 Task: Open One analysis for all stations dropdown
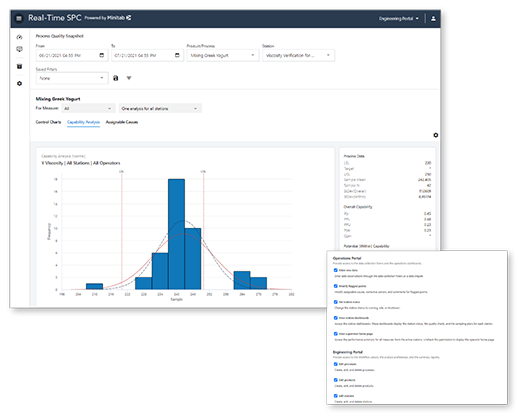click(160, 108)
